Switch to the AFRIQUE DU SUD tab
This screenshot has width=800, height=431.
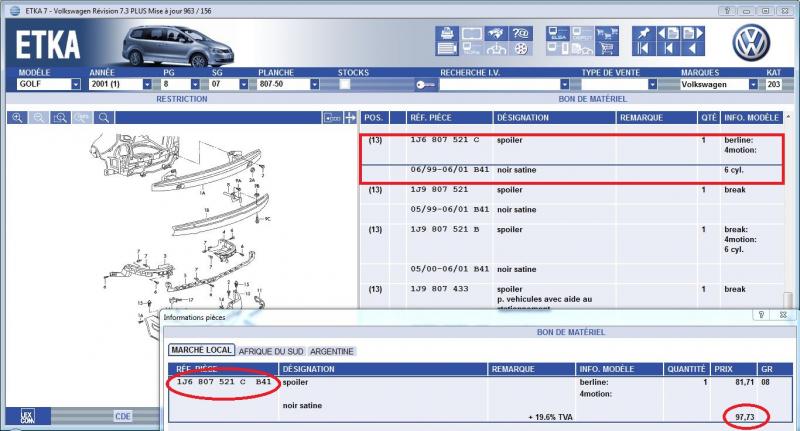point(271,351)
